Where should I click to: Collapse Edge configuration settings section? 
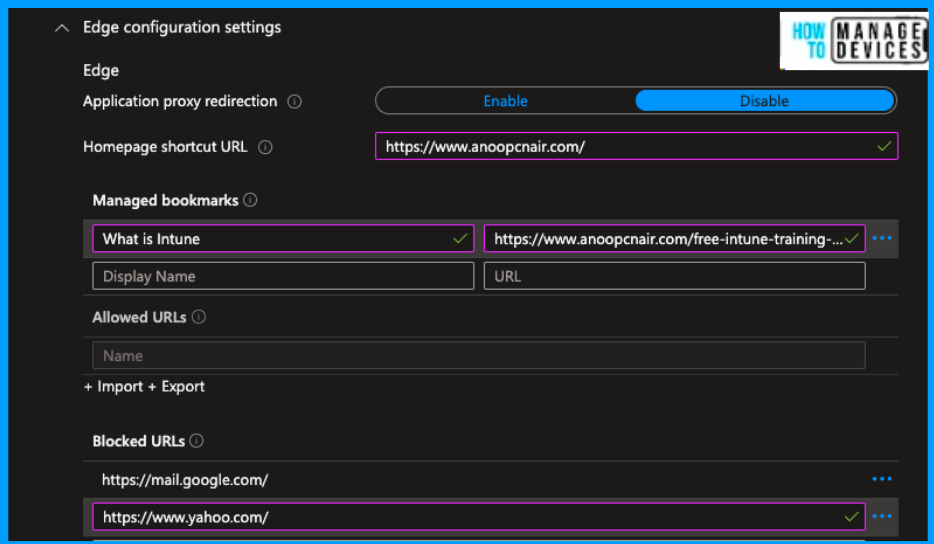pos(62,28)
